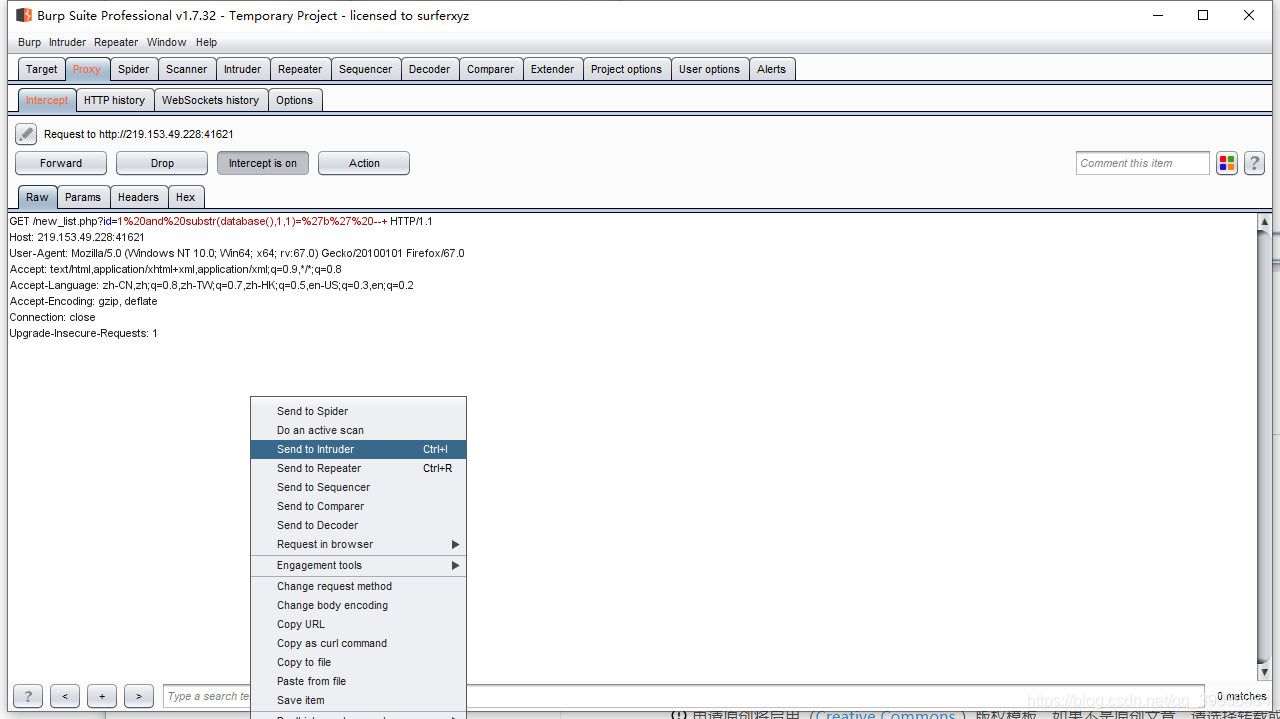Select Copy URL menu entry

point(358,624)
